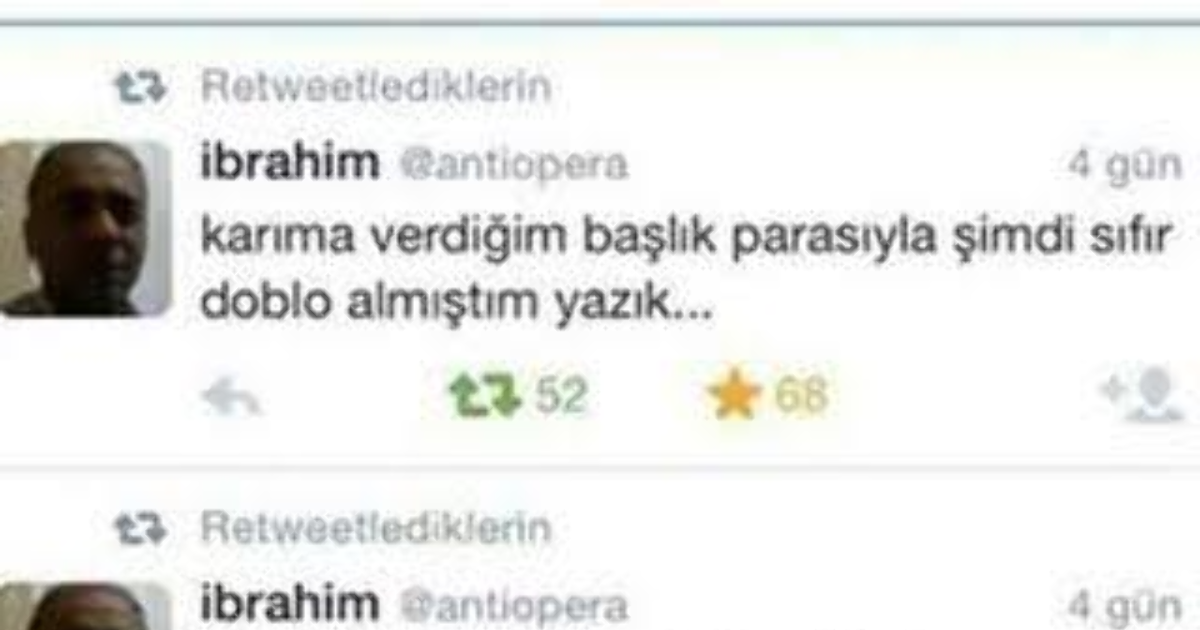Image resolution: width=1200 pixels, height=630 pixels.
Task: Open the tweet text about başlık parası
Action: coord(686,273)
